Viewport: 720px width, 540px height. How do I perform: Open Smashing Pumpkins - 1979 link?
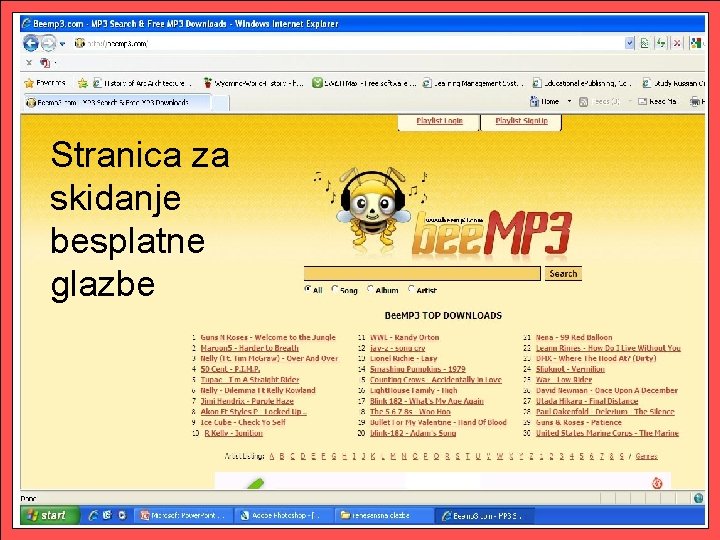(418, 369)
